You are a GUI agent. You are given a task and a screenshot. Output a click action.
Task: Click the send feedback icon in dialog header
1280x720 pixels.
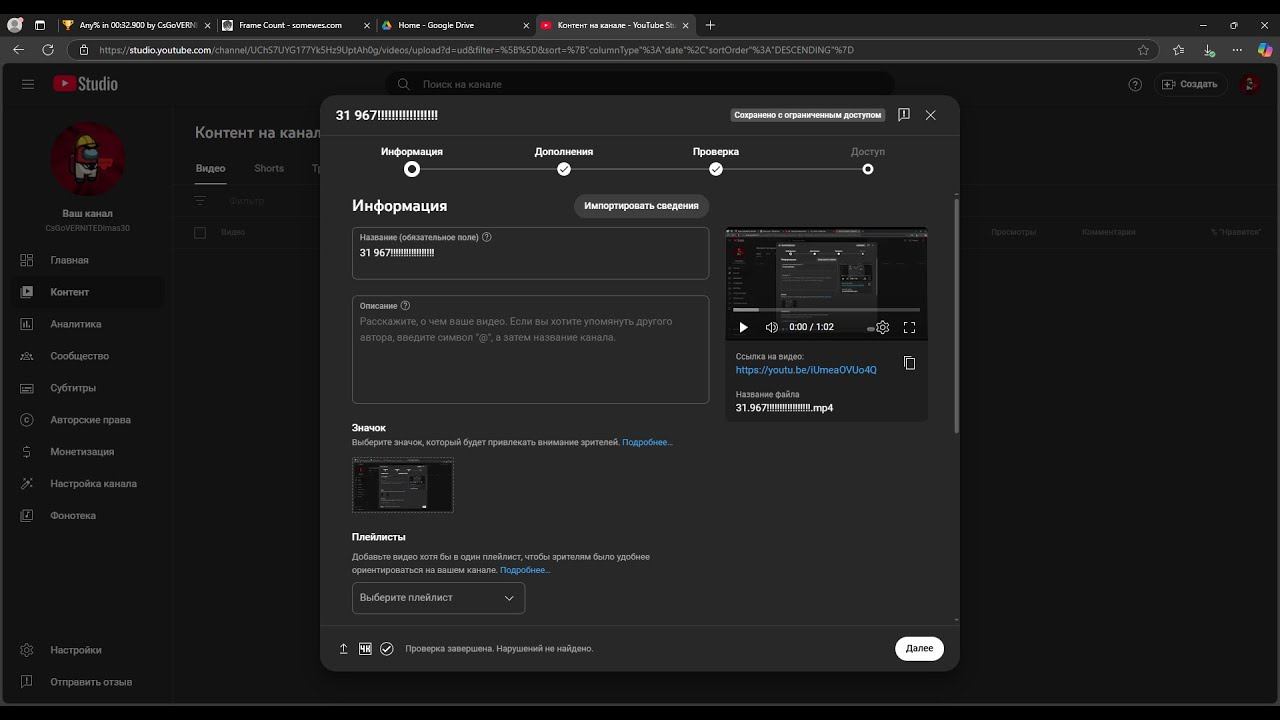(x=904, y=115)
